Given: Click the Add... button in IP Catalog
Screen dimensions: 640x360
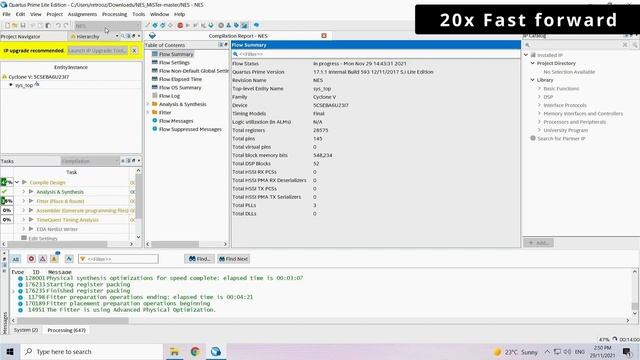Looking at the screenshot, I should tap(538, 243).
